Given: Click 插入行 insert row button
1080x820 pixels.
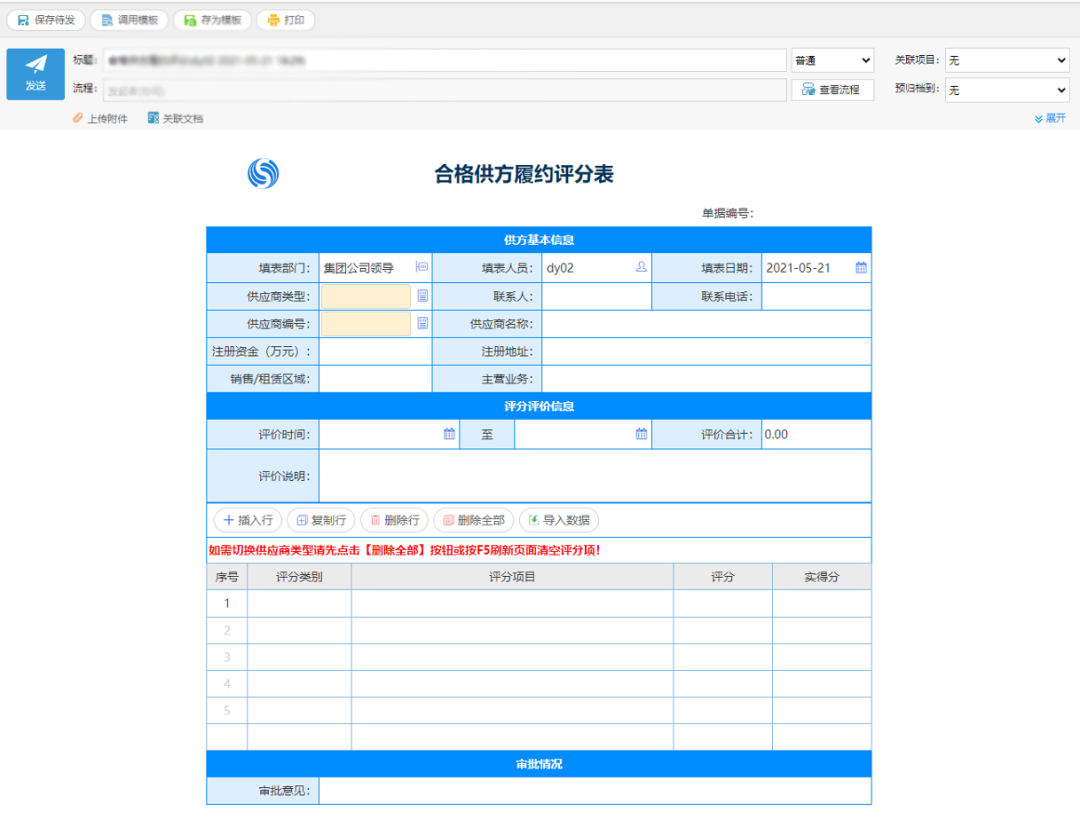Looking at the screenshot, I should click(x=249, y=520).
